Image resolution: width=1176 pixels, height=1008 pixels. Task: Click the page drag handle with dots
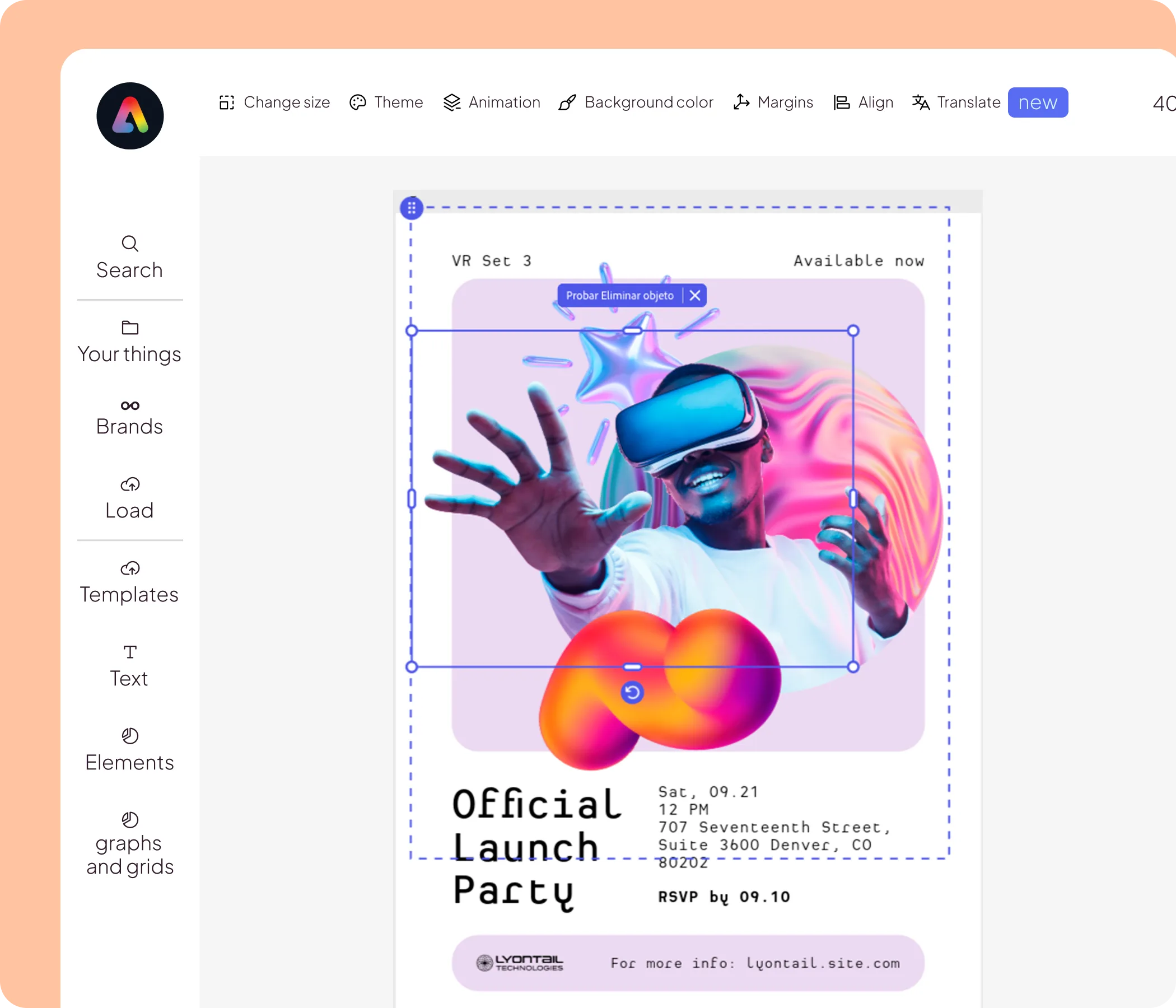pos(412,208)
